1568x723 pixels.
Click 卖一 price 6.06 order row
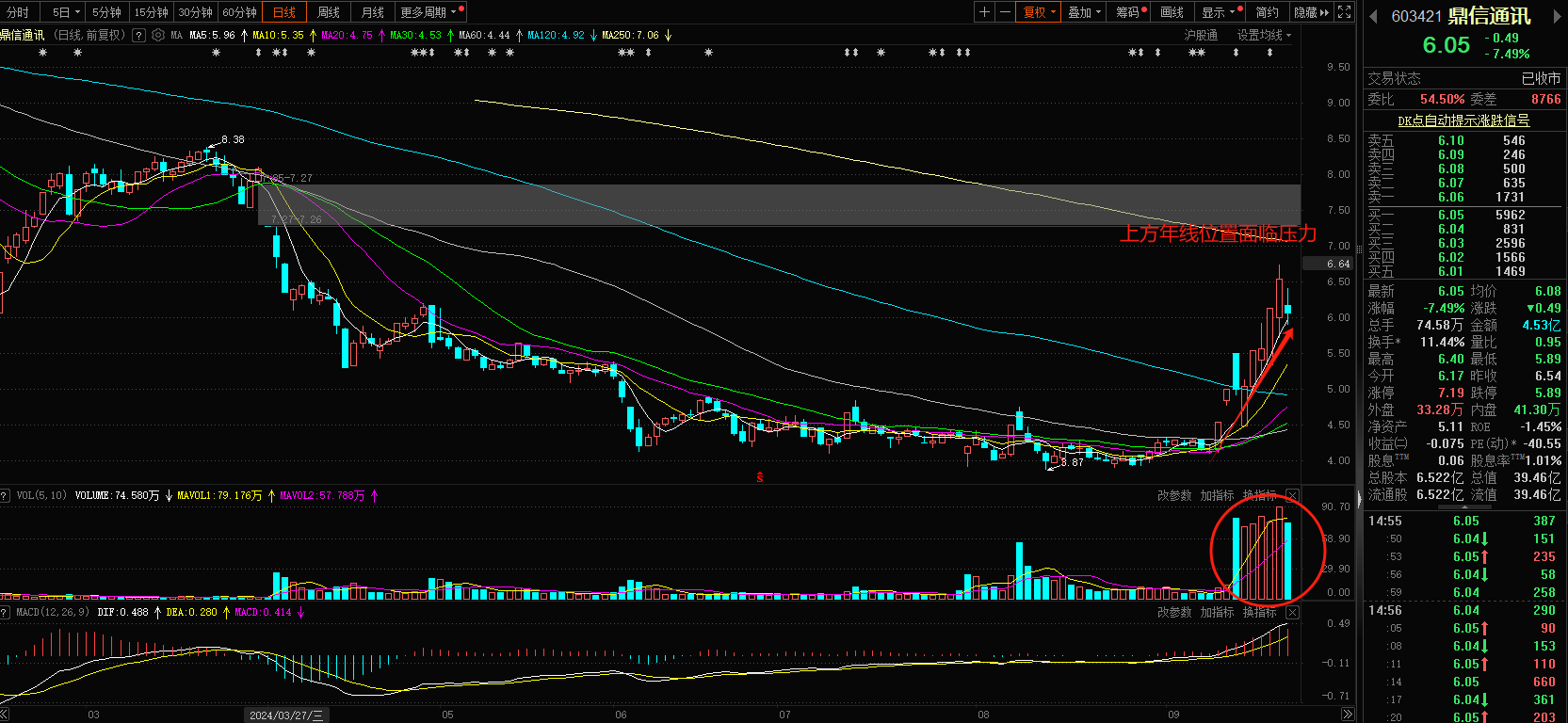click(1463, 197)
